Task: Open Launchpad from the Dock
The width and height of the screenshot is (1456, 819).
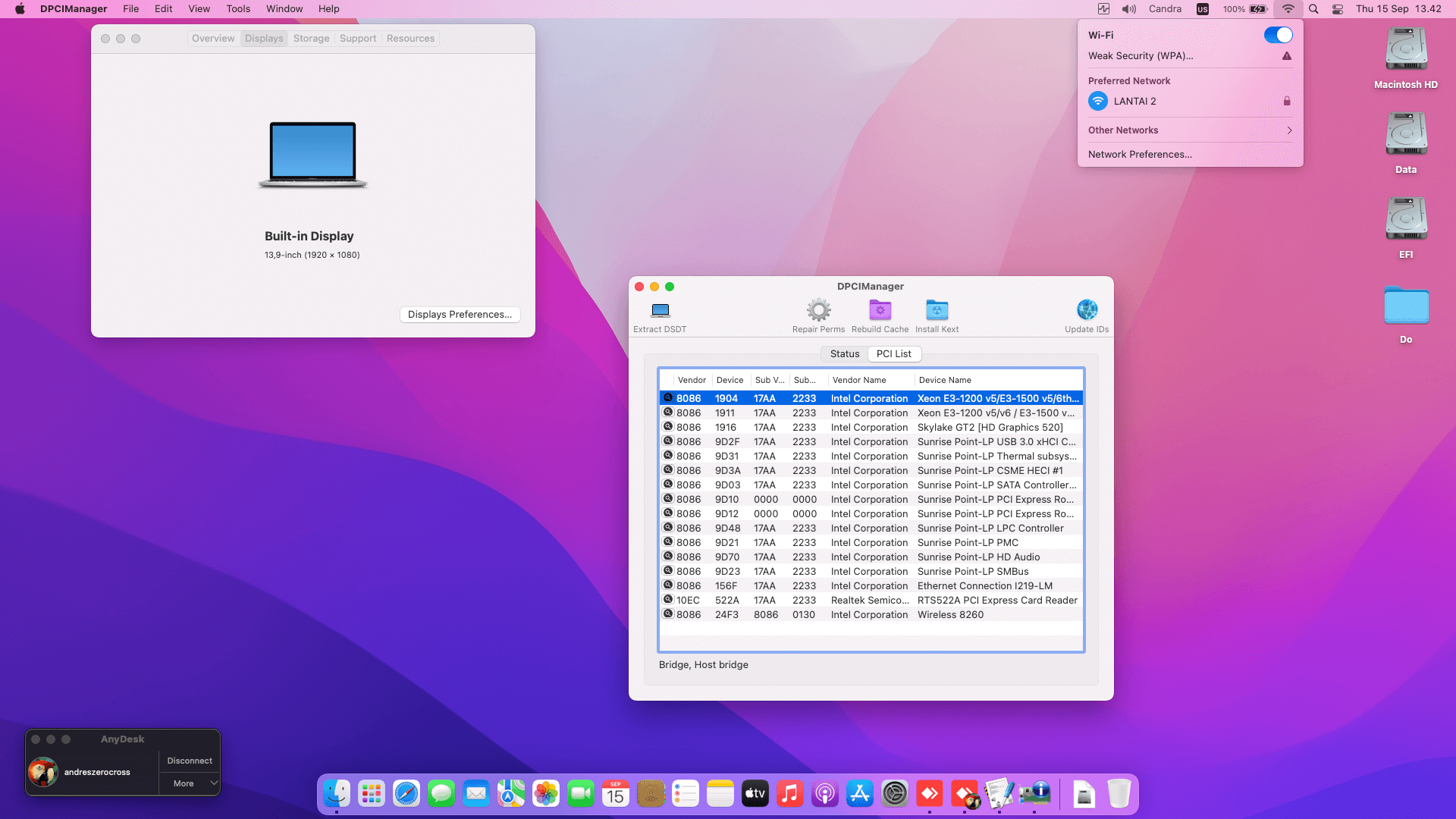Action: (372, 794)
